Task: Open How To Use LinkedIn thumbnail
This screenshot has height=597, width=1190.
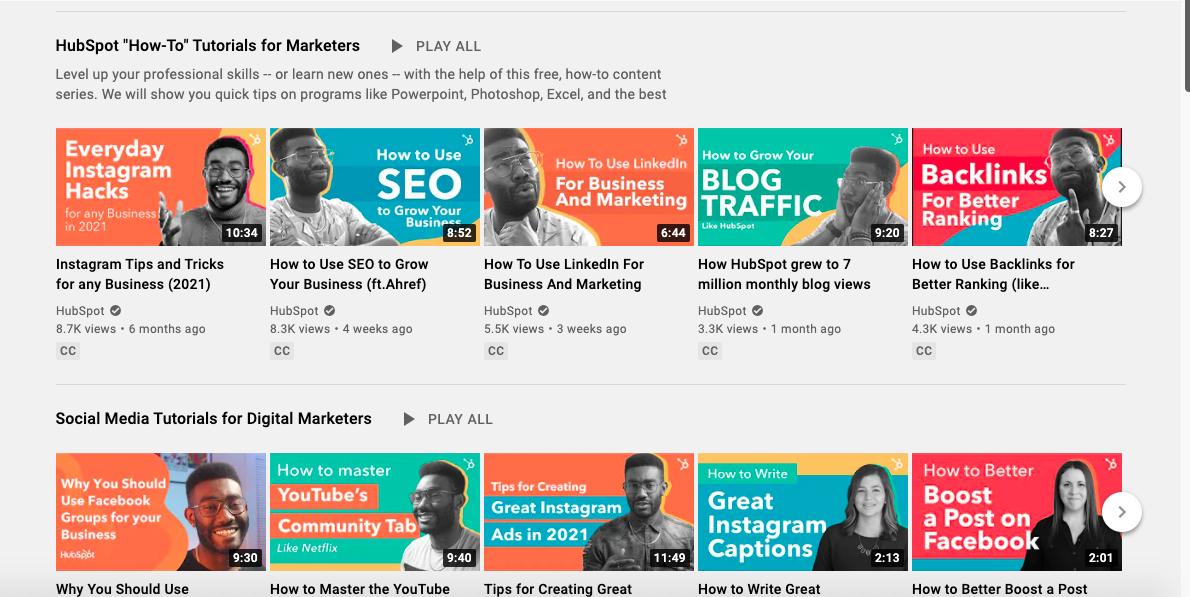Action: [x=589, y=187]
